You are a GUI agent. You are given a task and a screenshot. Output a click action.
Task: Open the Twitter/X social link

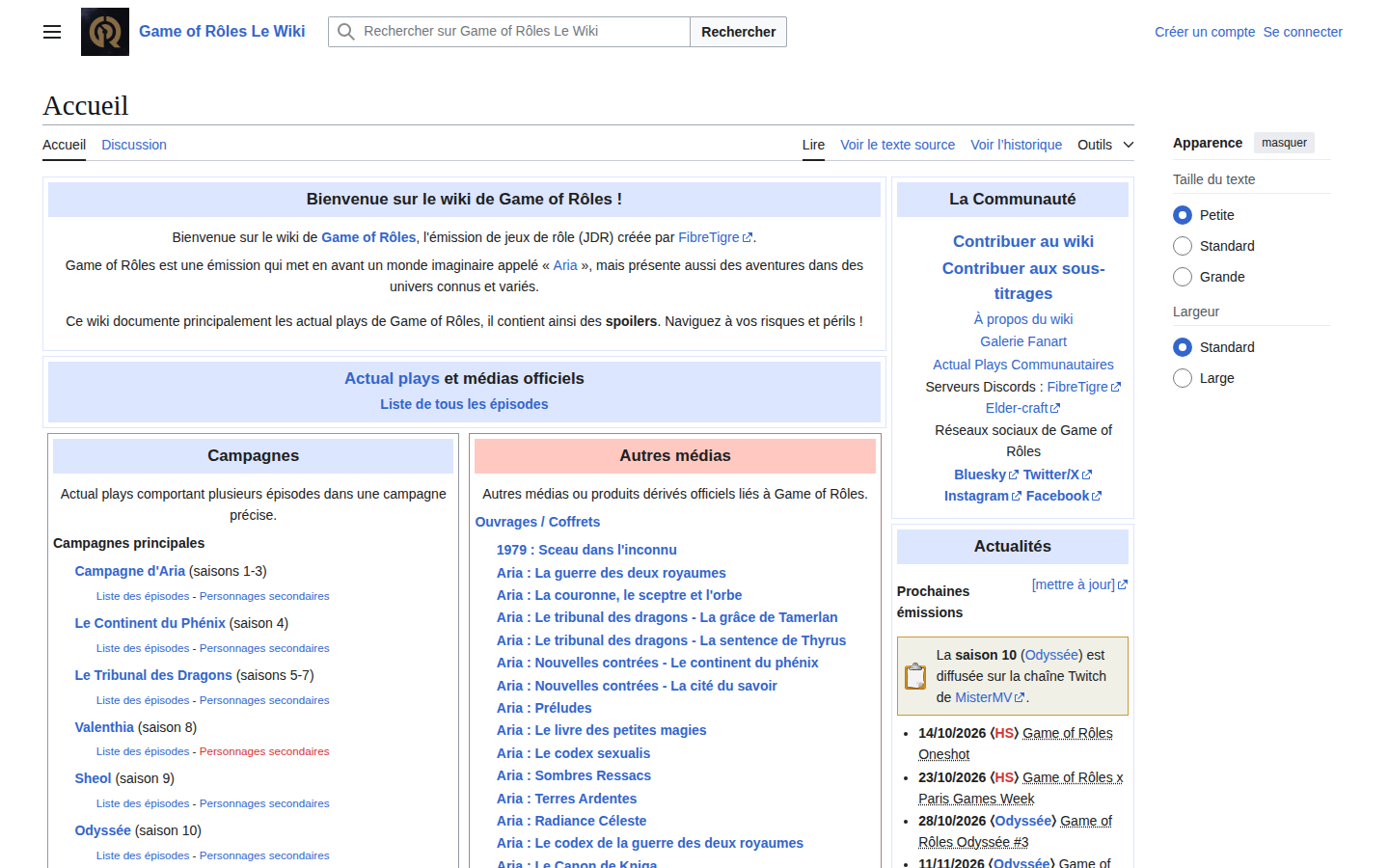(x=1057, y=475)
